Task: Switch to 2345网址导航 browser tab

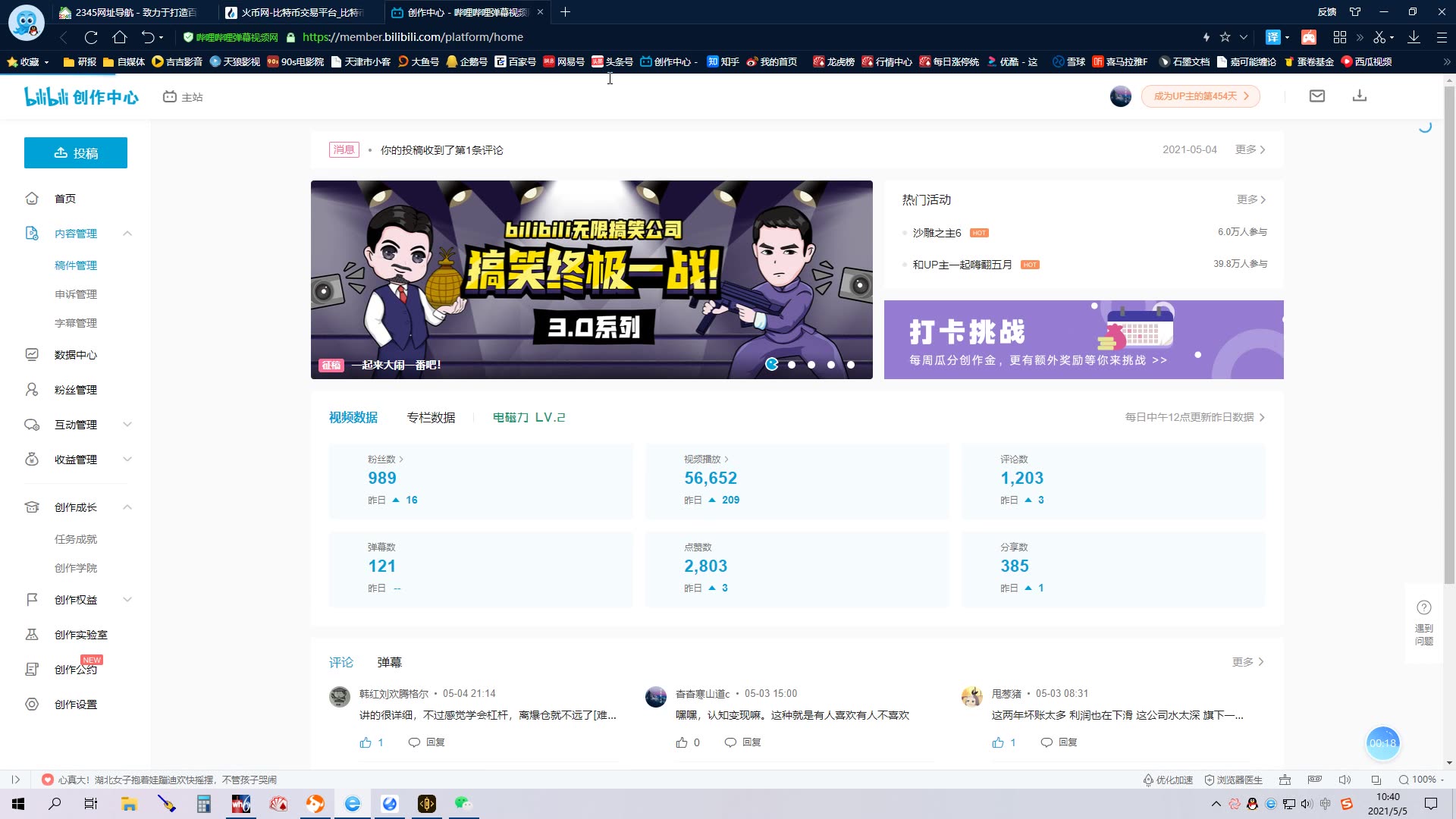Action: 129,12
